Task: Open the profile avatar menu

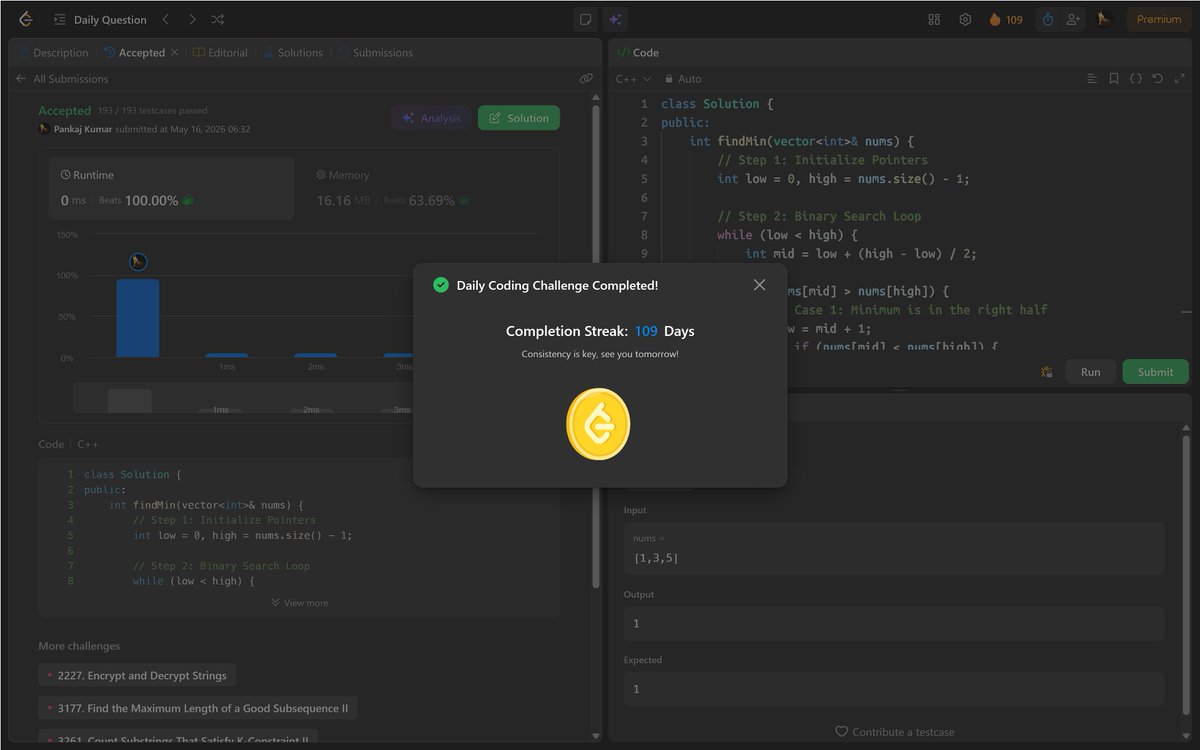Action: point(1105,19)
